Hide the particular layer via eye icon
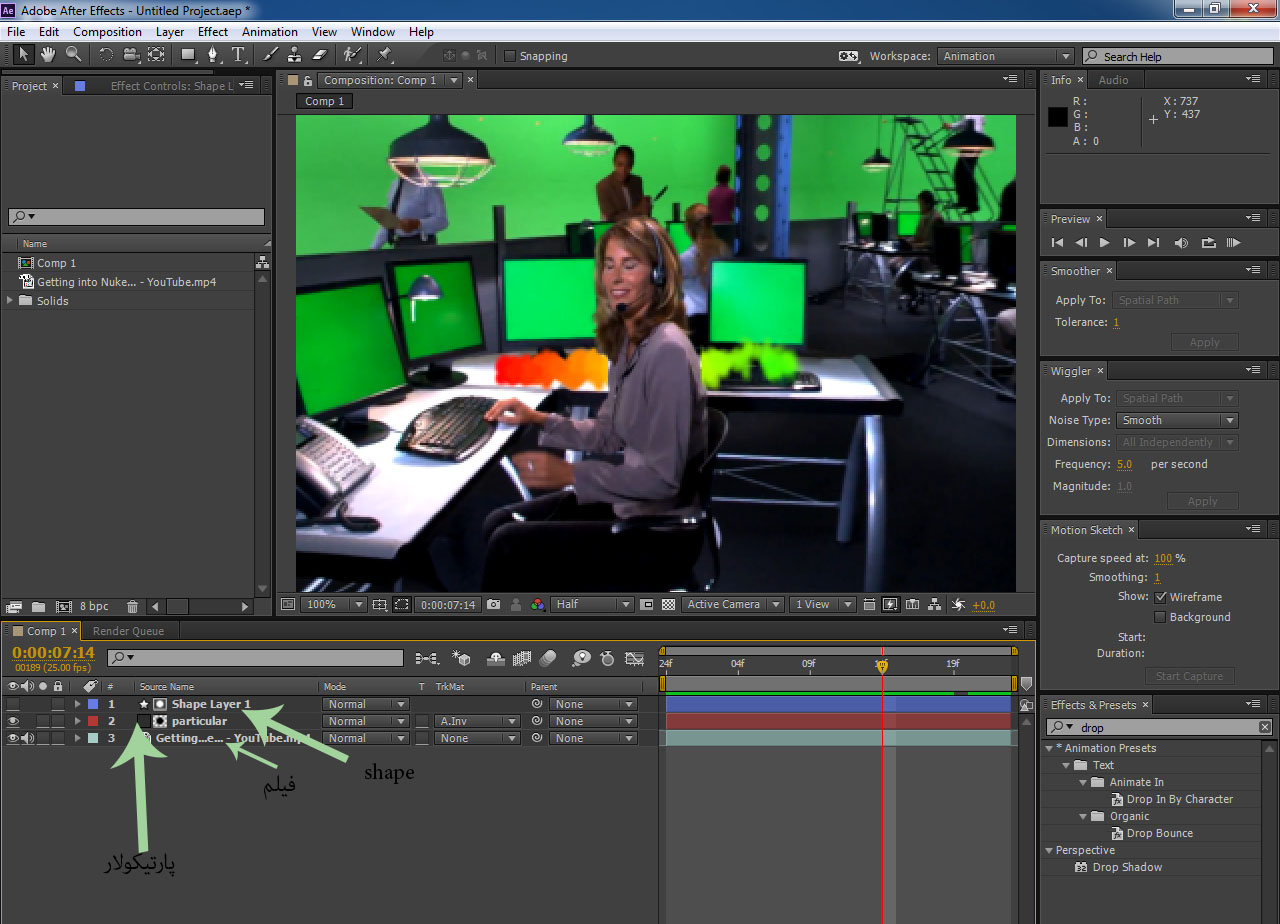This screenshot has height=924, width=1280. point(13,721)
